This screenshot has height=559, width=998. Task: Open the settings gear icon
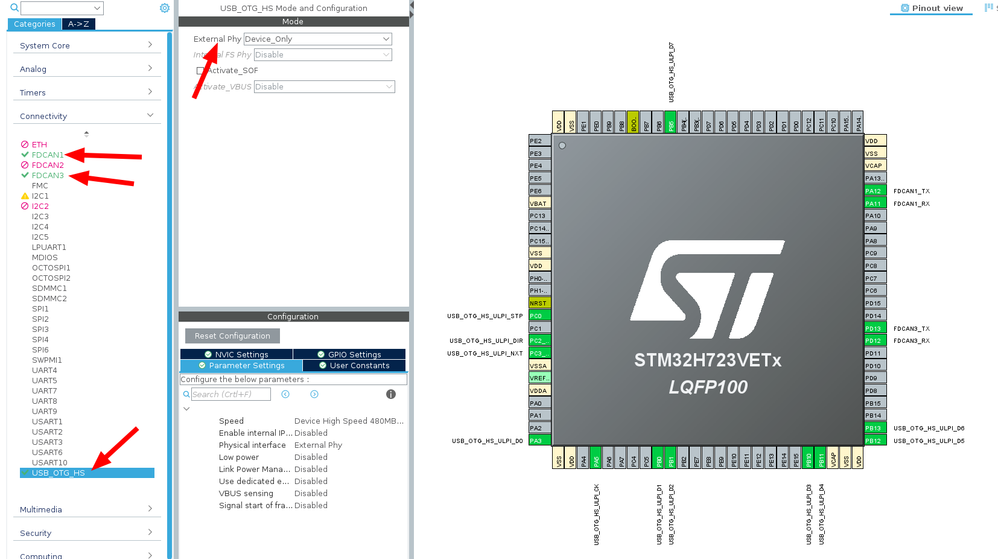(164, 8)
